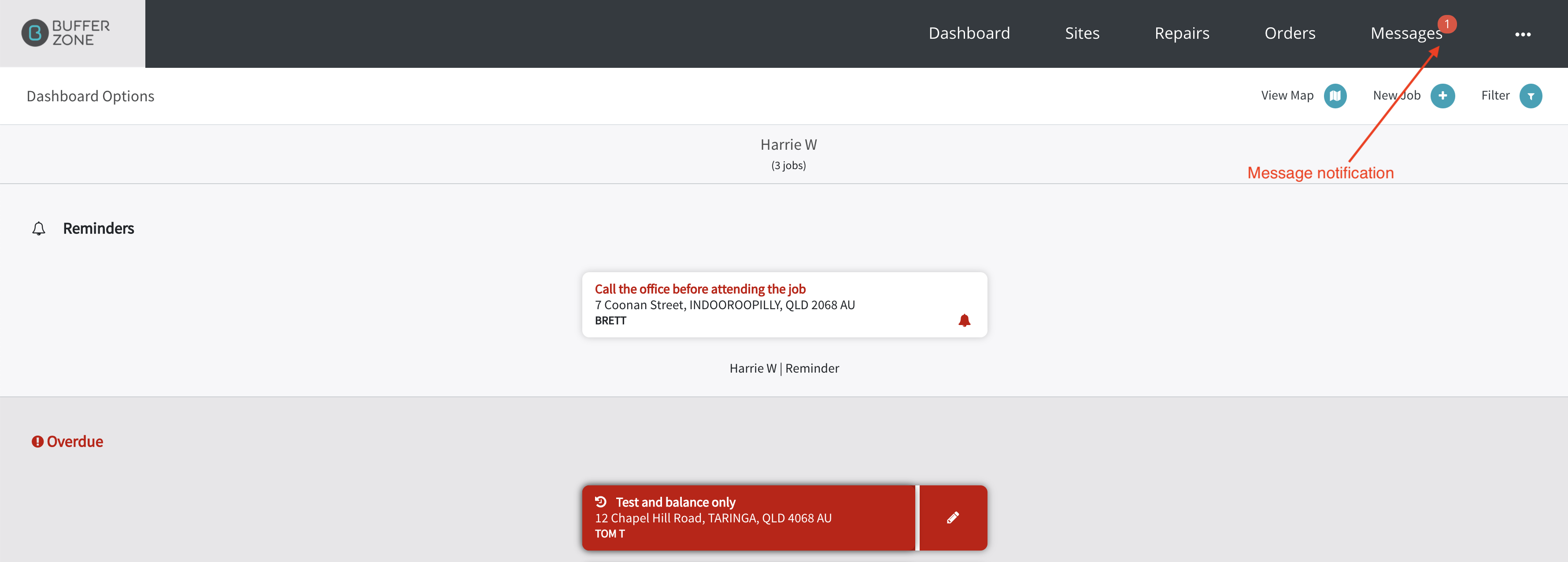The height and width of the screenshot is (562, 1568).
Task: Click the red bell icon on reminder card
Action: (x=964, y=320)
